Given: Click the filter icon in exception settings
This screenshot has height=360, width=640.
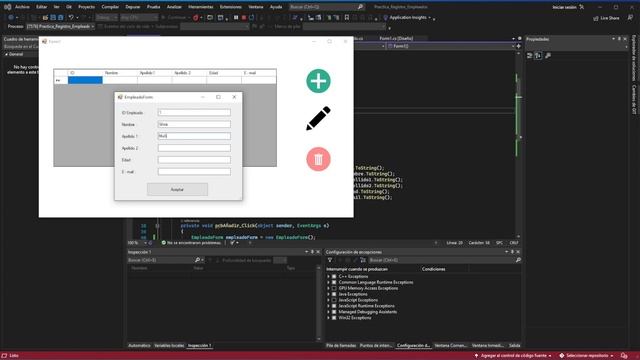Looking at the screenshot, I should pos(330,260).
